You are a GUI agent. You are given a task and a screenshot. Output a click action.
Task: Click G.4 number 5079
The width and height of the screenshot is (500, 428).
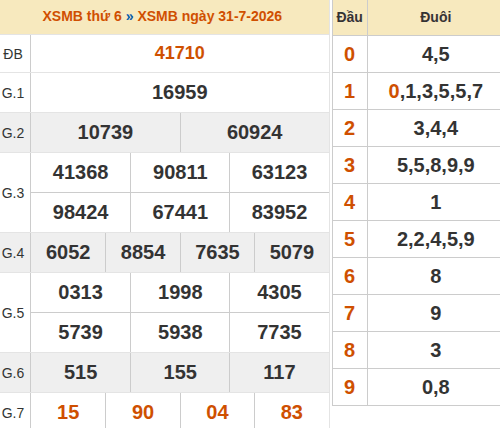(292, 252)
